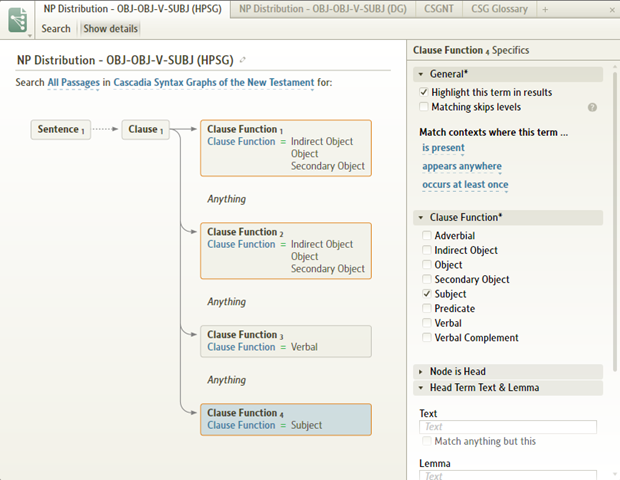Image resolution: width=620 pixels, height=480 pixels.
Task: Open the 'occurs at least once' dropdown
Action: pyautogui.click(x=465, y=185)
